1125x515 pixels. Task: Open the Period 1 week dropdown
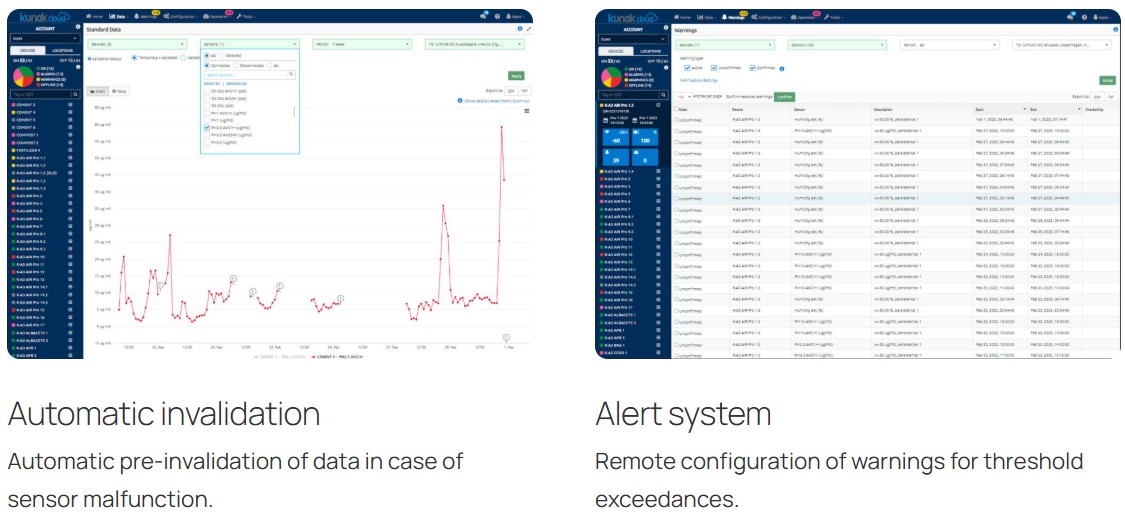tap(360, 44)
